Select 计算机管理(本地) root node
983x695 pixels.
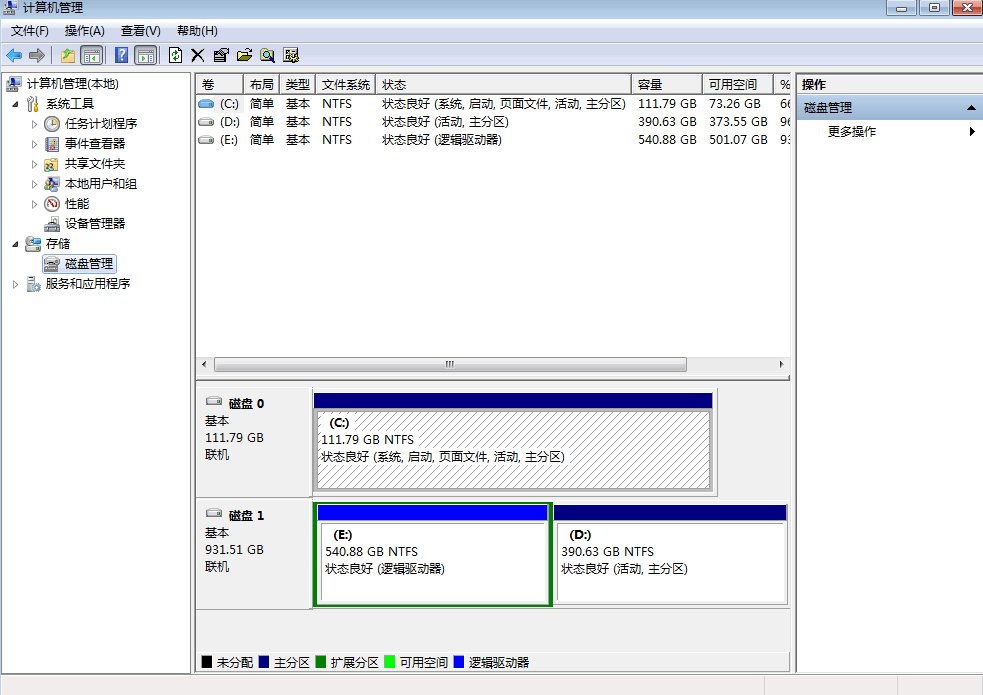(72, 84)
